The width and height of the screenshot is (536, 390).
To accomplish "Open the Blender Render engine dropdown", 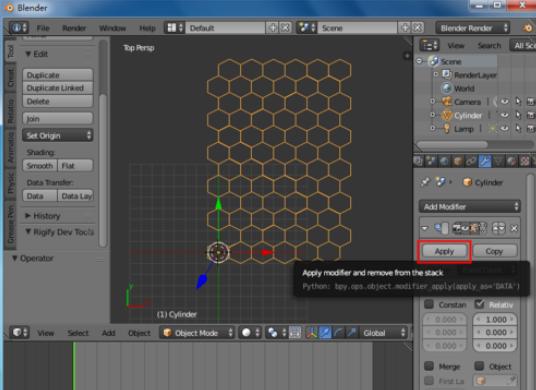I will (472, 28).
